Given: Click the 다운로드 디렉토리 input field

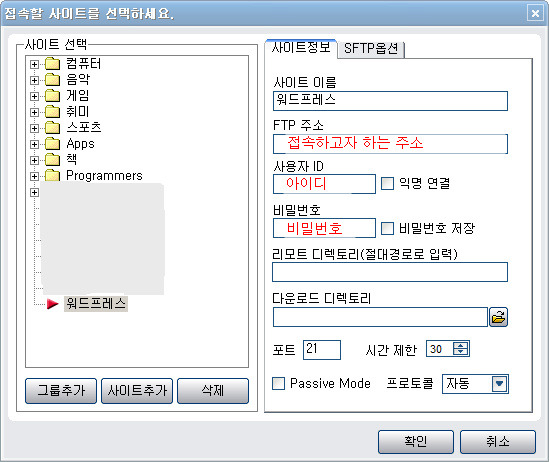Looking at the screenshot, I should tap(380, 317).
